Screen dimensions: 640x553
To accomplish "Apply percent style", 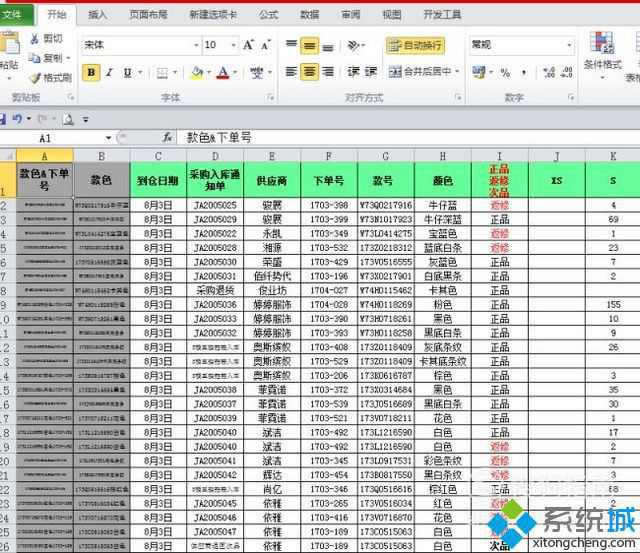I will click(x=506, y=73).
